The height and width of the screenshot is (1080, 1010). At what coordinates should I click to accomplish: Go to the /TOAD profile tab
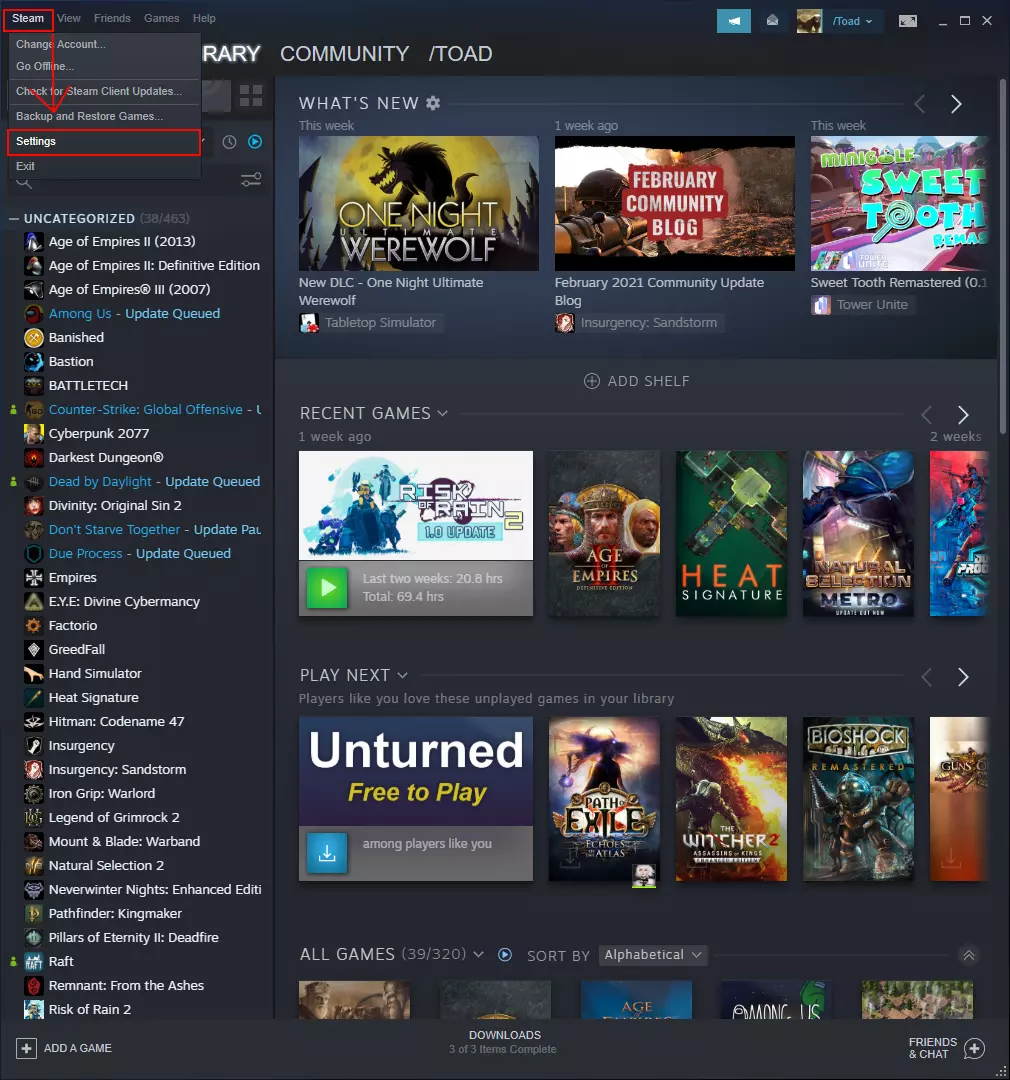click(460, 54)
